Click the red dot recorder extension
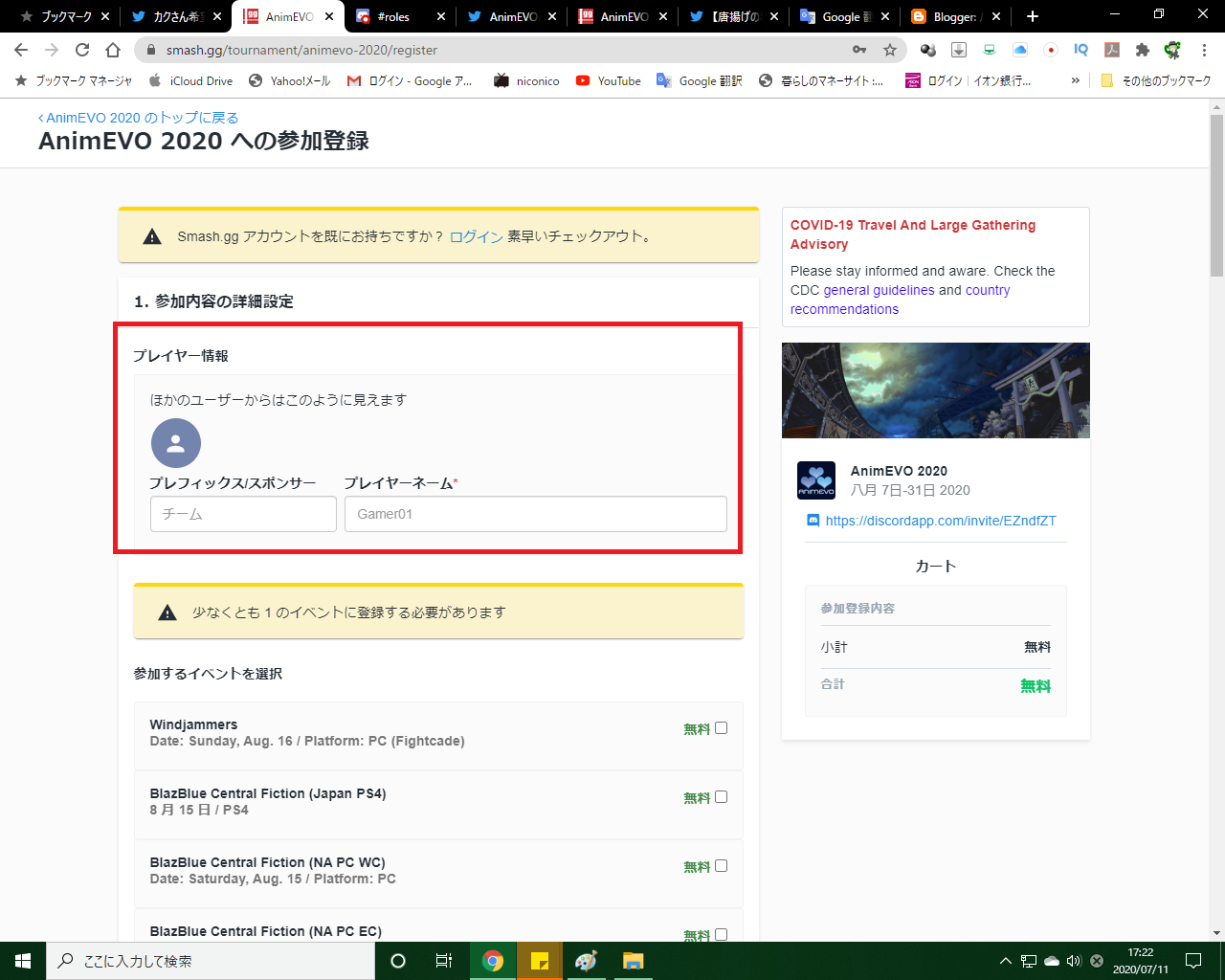The image size is (1225, 980). tap(1051, 50)
